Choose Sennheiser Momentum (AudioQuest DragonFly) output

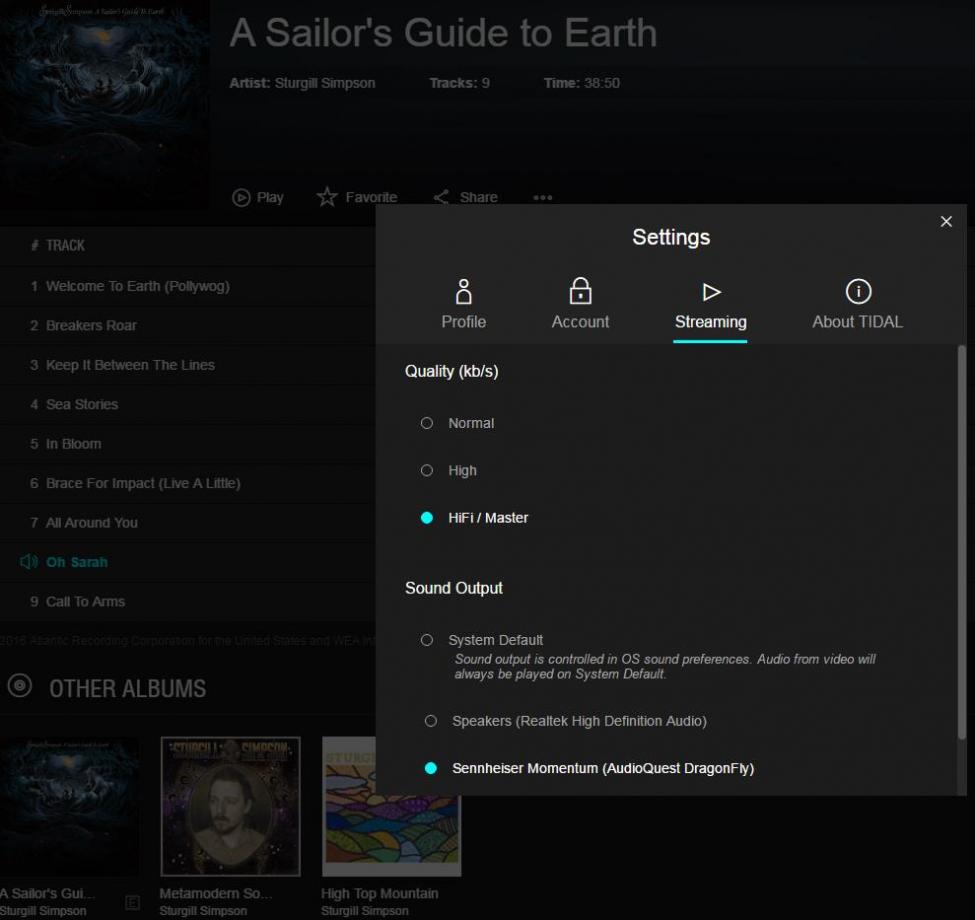click(430, 768)
